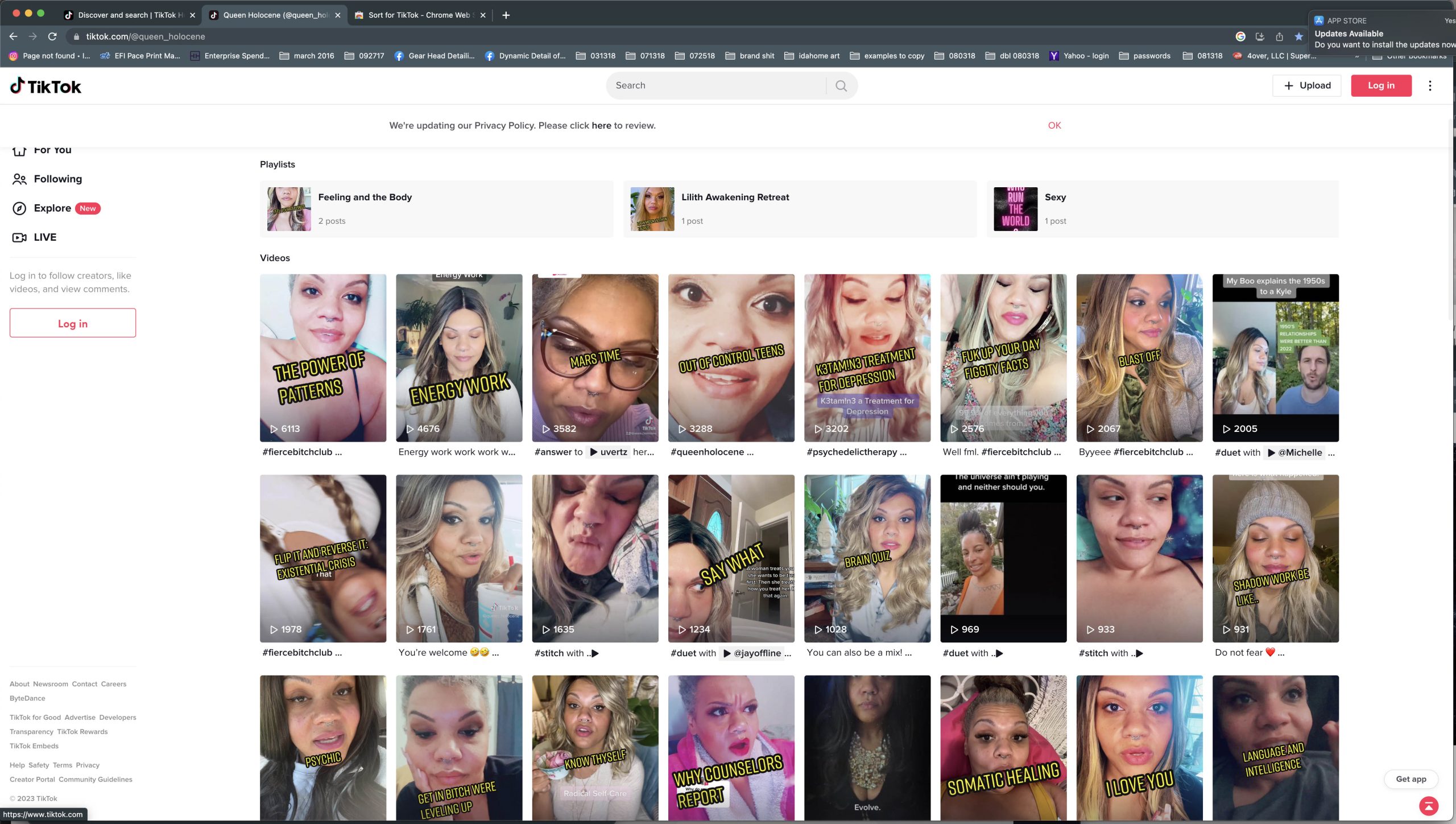Click the TikTok logo in header
The width and height of the screenshot is (1456, 824).
46,86
